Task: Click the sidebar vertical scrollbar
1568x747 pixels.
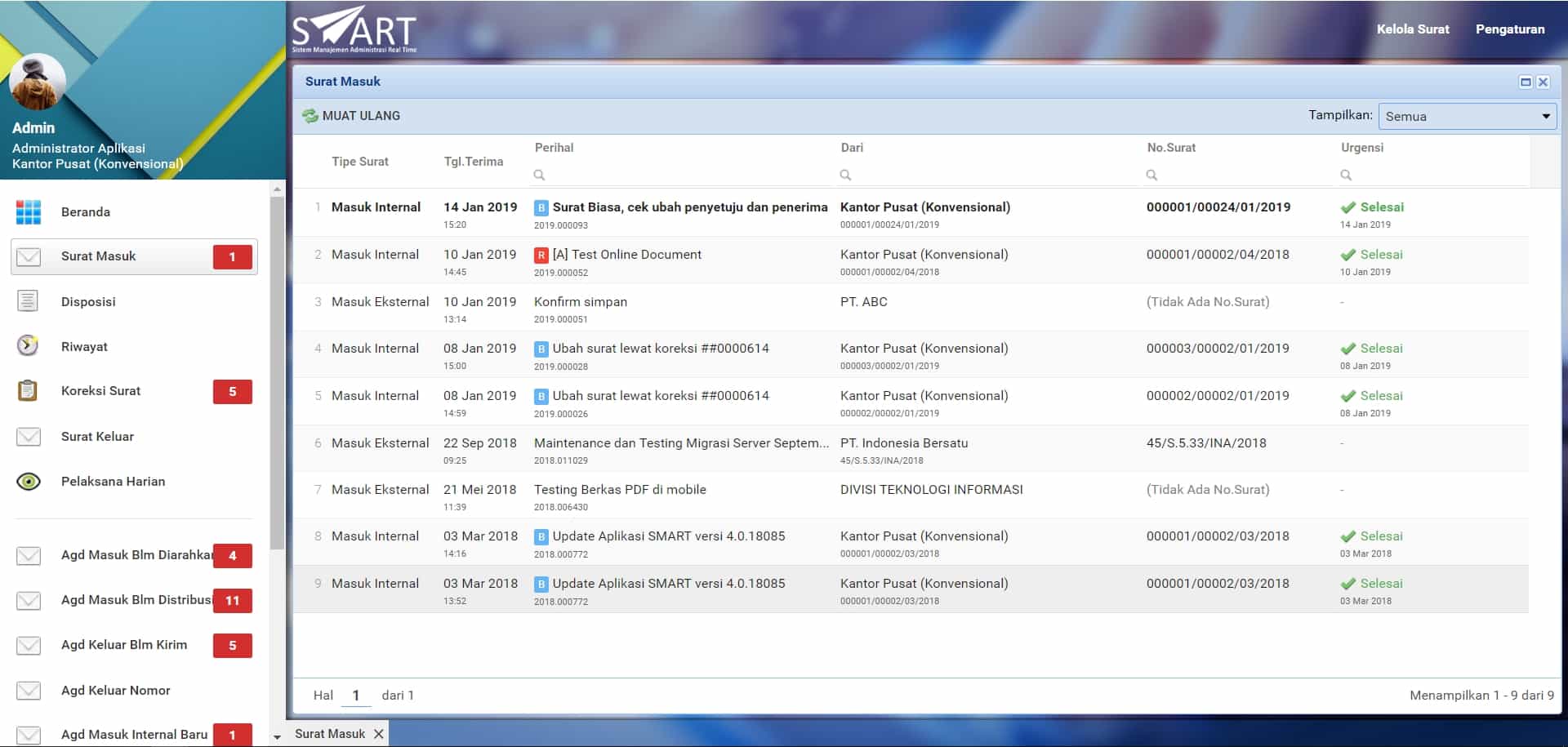Action: pos(277,372)
